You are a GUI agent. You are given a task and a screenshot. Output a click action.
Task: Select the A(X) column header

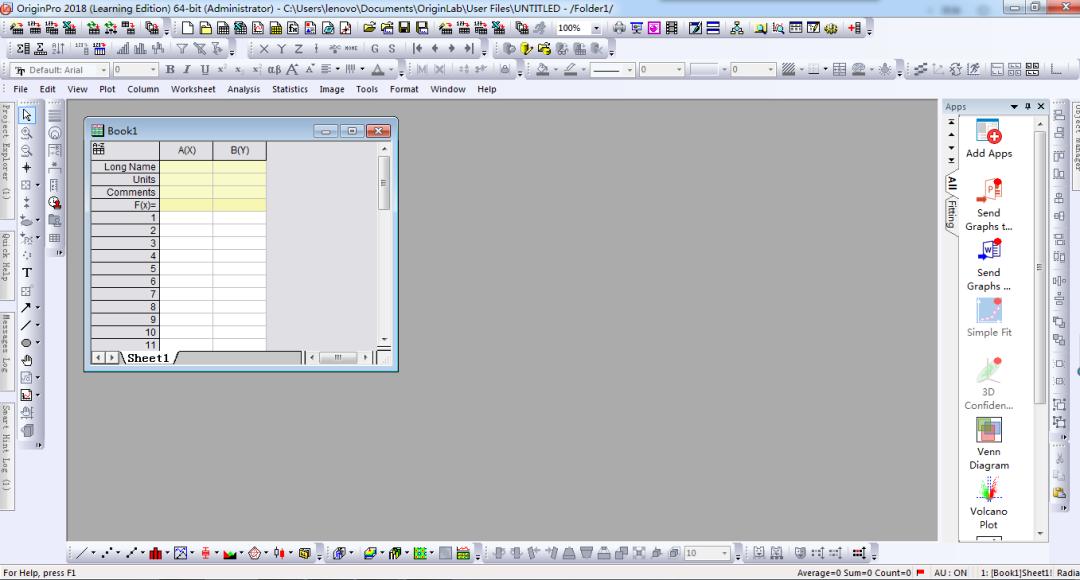(186, 150)
